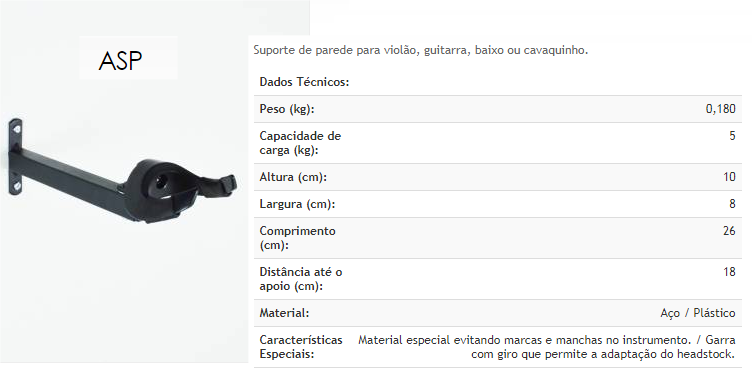This screenshot has height=370, width=752.
Task: Select the 0,180 weight value
Action: (720, 109)
